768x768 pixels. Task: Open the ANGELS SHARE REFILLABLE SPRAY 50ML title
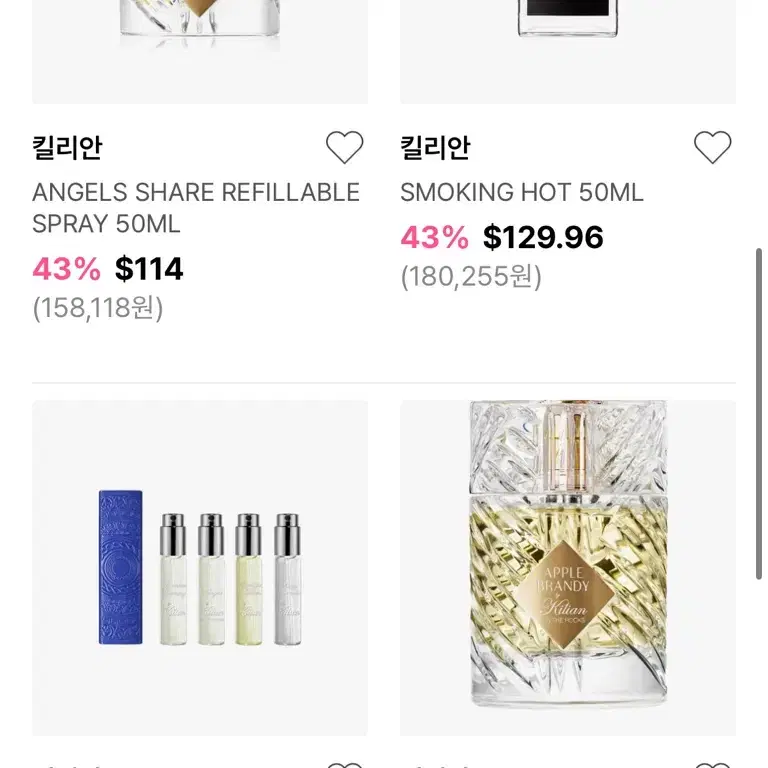click(196, 208)
